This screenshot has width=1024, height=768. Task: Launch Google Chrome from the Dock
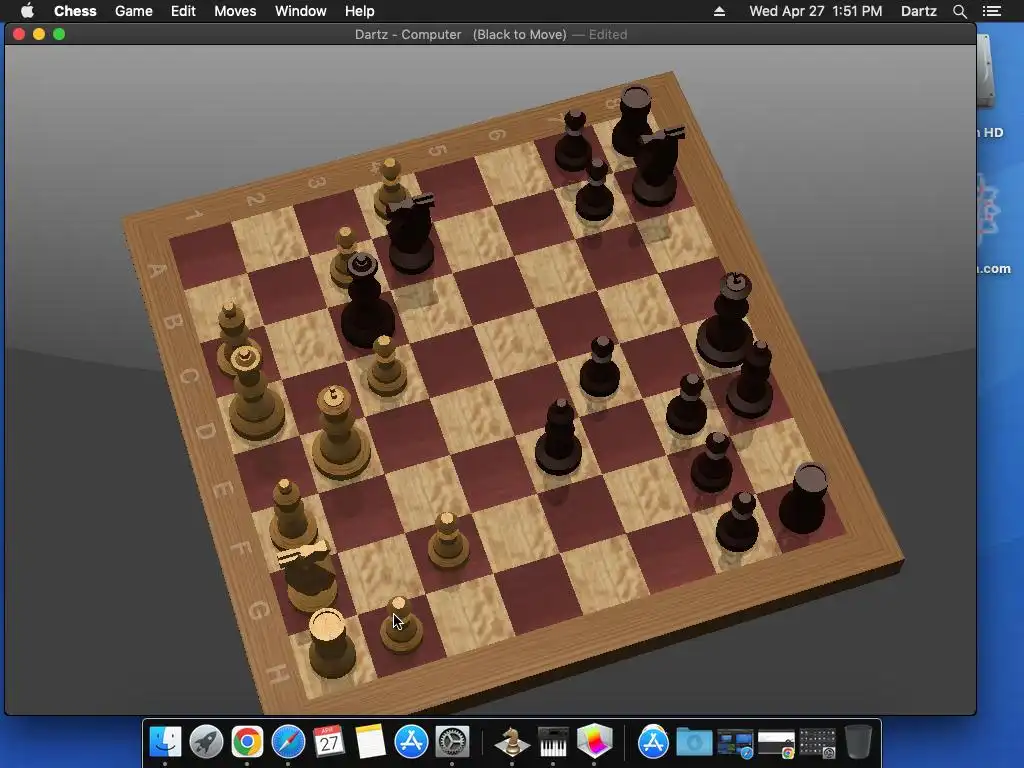click(247, 742)
